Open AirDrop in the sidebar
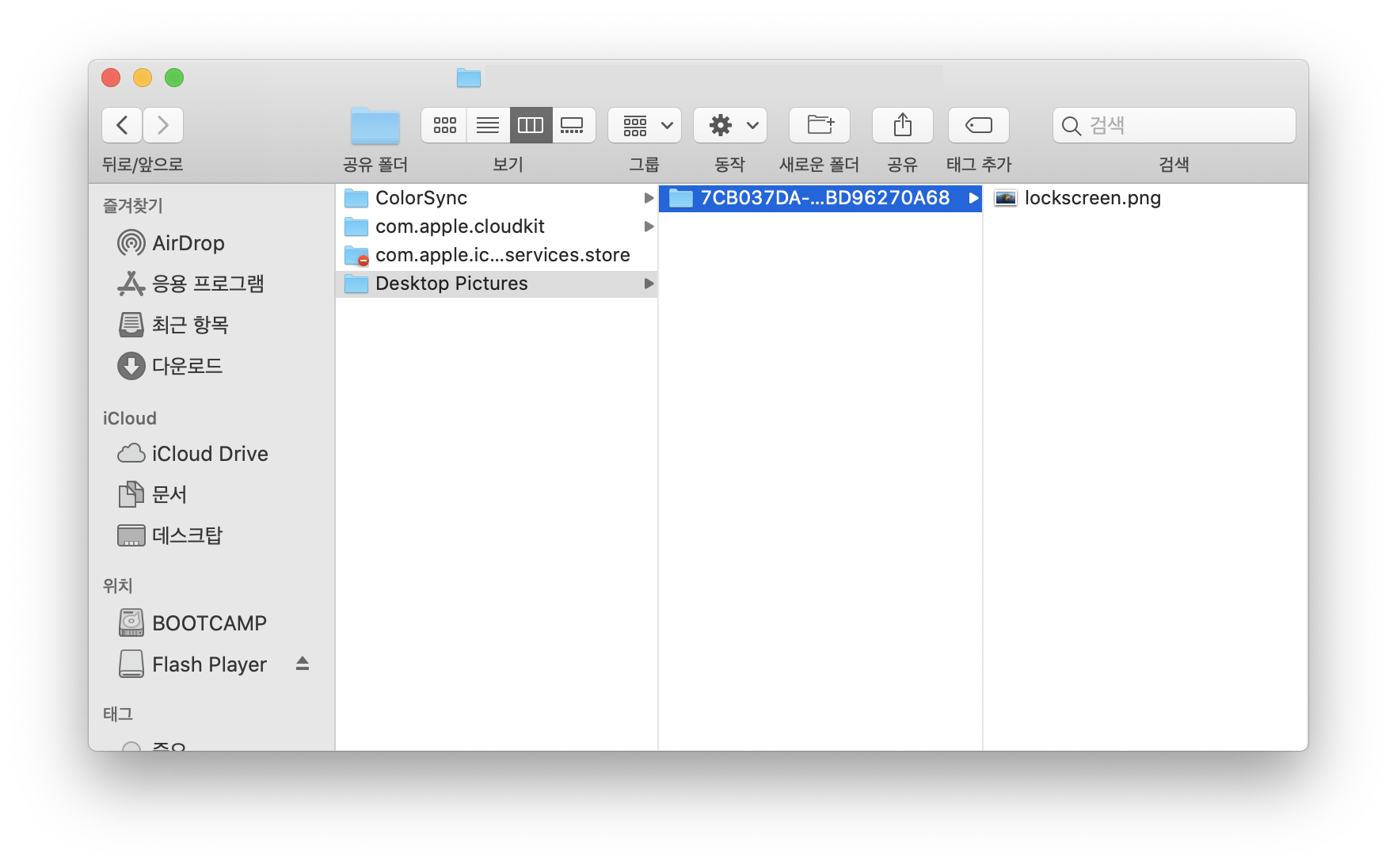Screen dimensions: 1397x868 pyautogui.click(x=171, y=243)
